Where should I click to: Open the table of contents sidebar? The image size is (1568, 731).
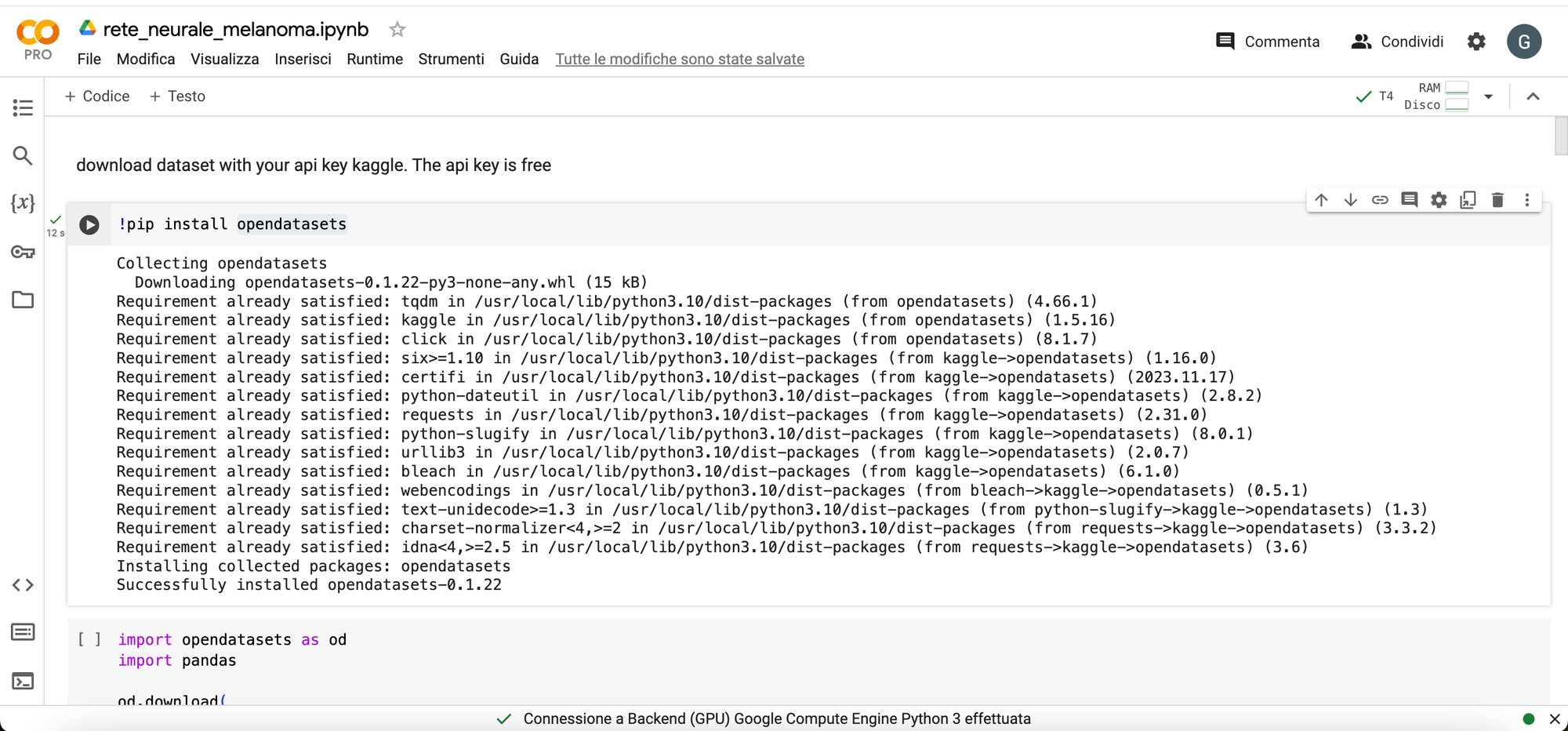[x=23, y=107]
